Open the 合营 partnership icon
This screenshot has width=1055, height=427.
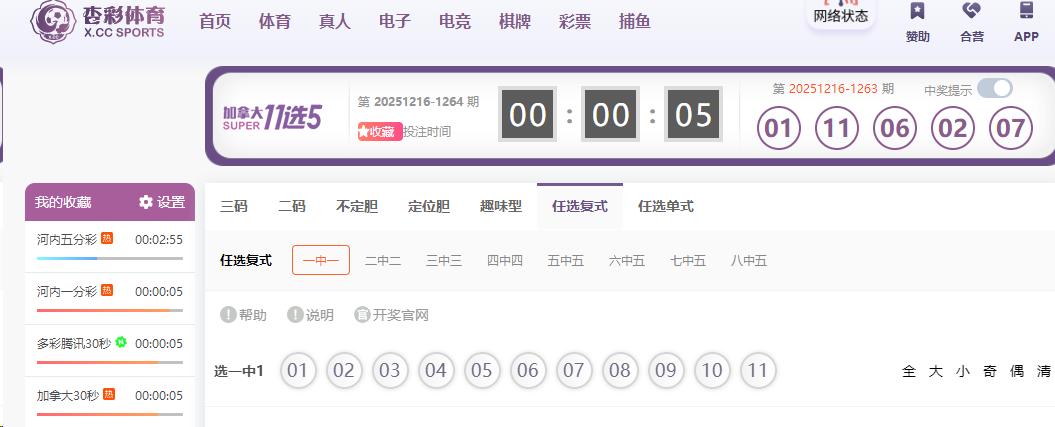[x=971, y=12]
